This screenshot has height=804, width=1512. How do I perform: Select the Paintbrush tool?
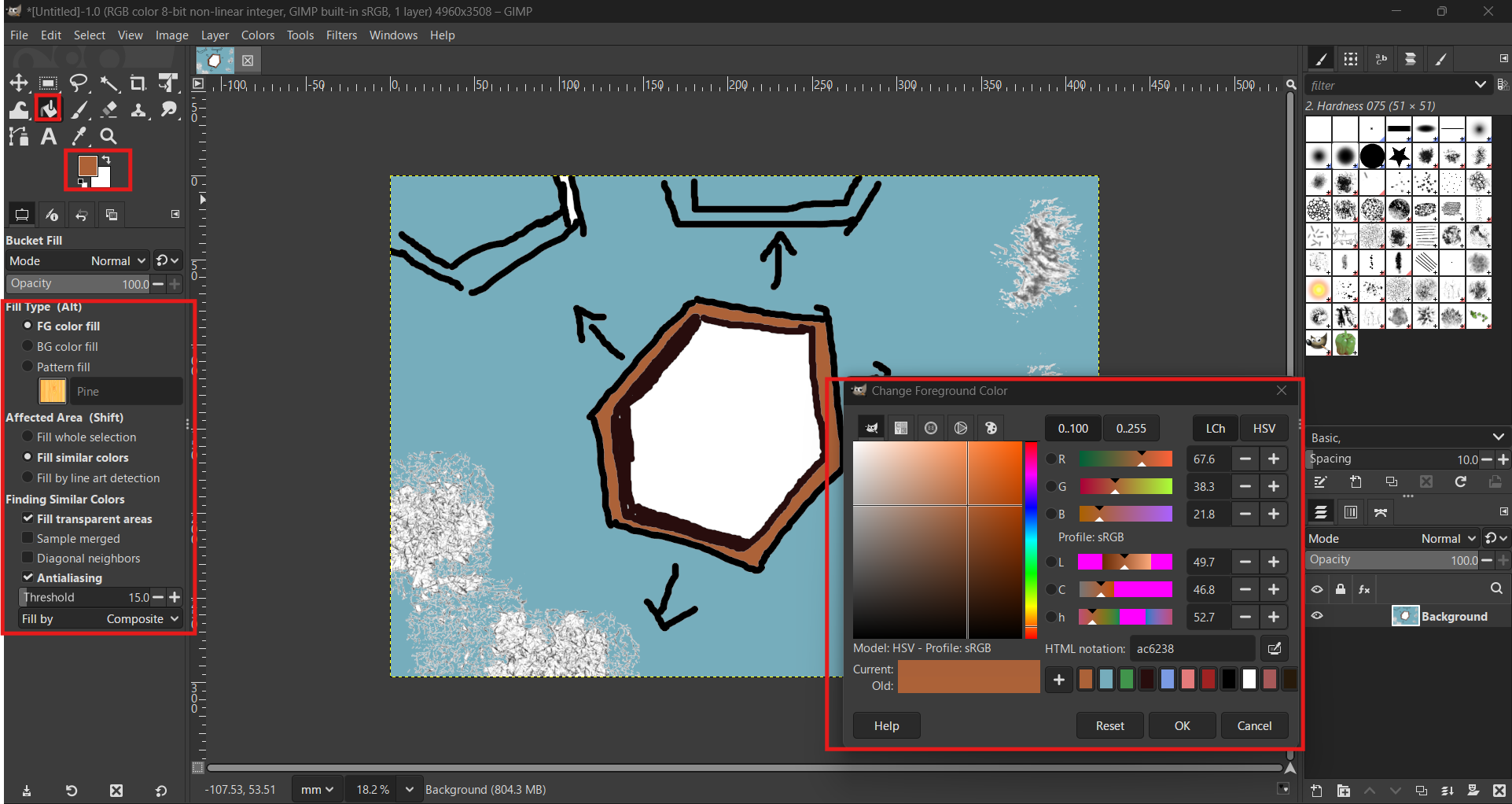[79, 109]
